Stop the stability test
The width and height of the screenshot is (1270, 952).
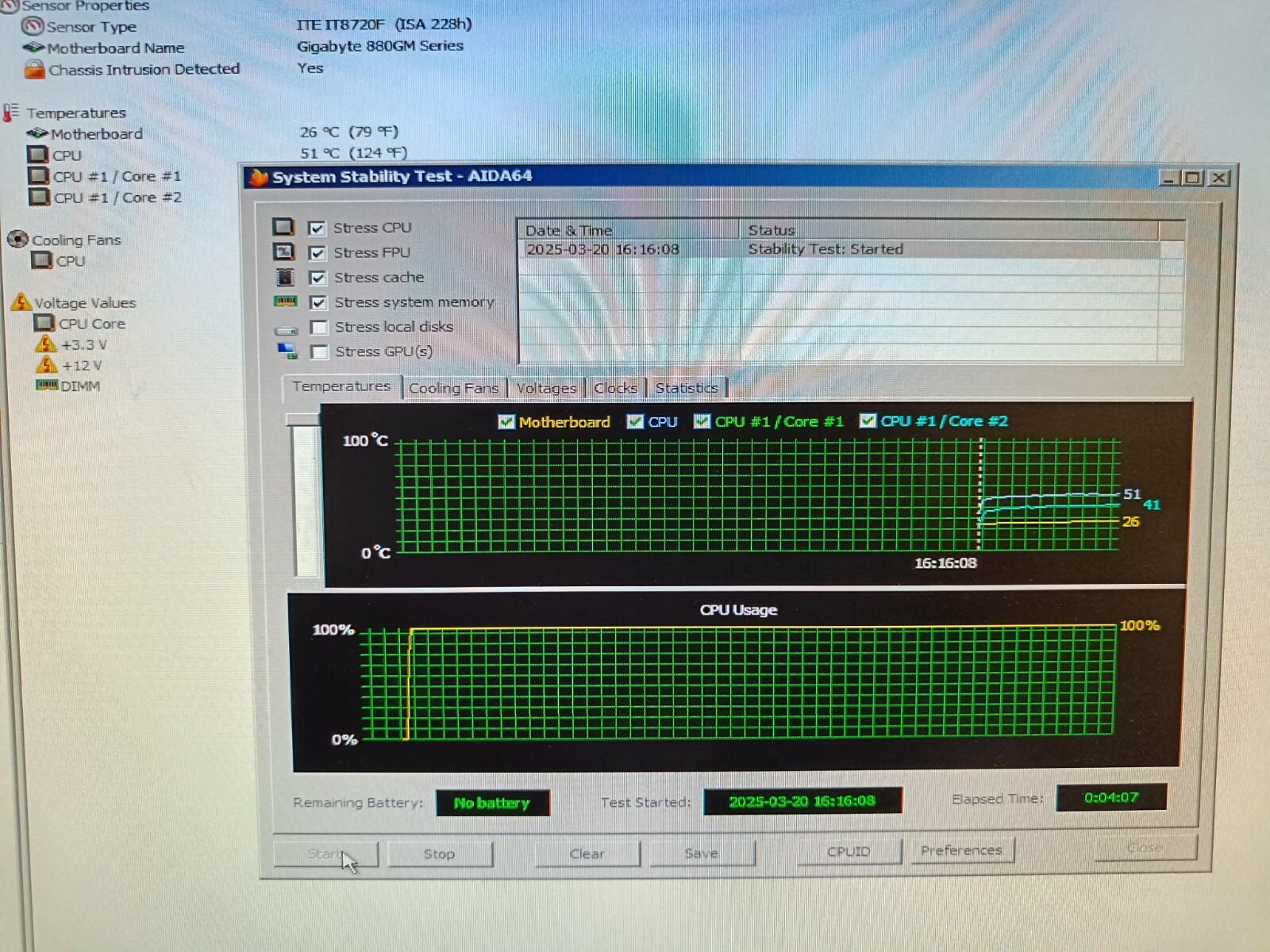coord(440,854)
